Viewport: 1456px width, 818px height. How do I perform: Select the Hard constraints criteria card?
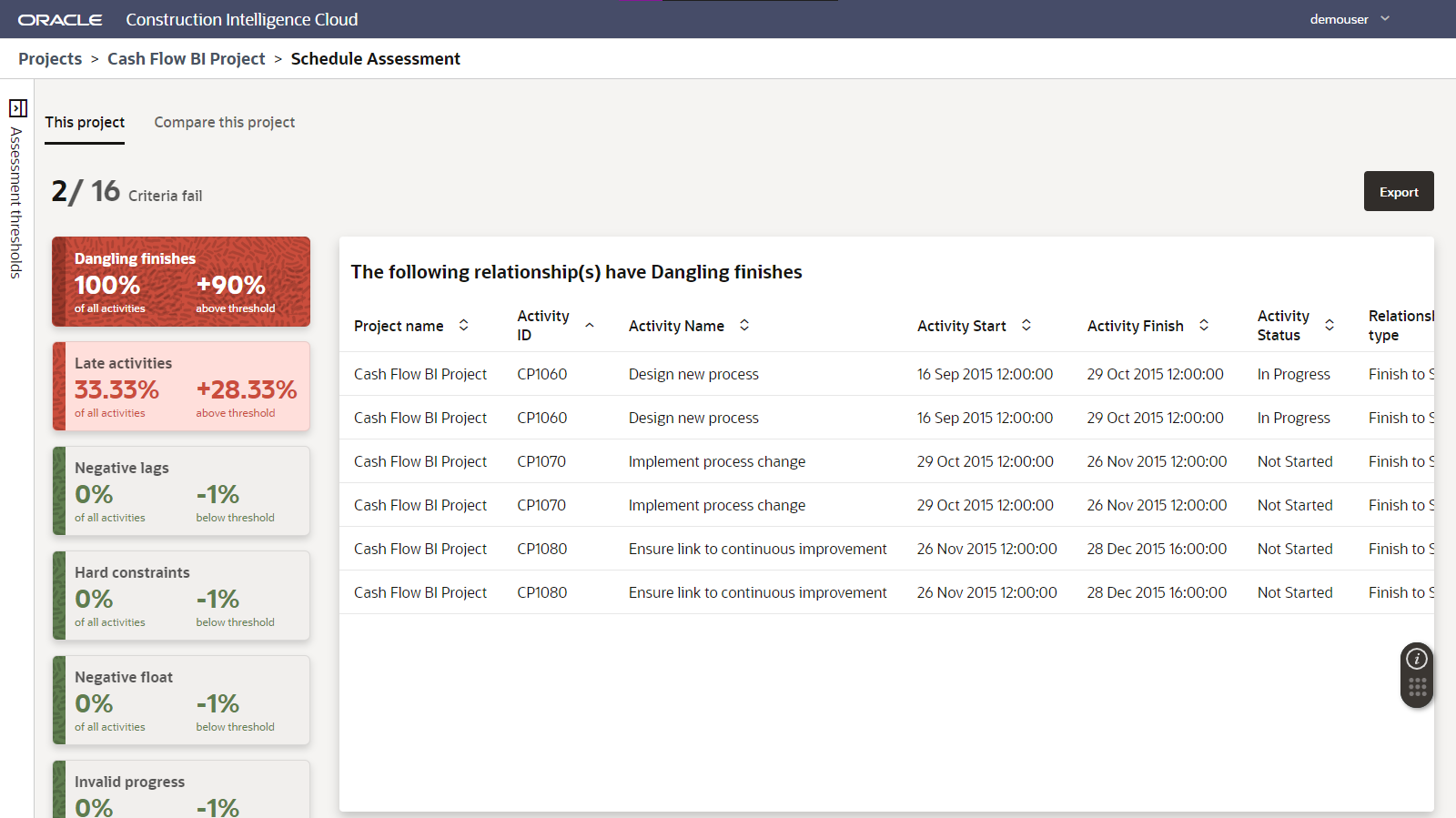click(181, 595)
